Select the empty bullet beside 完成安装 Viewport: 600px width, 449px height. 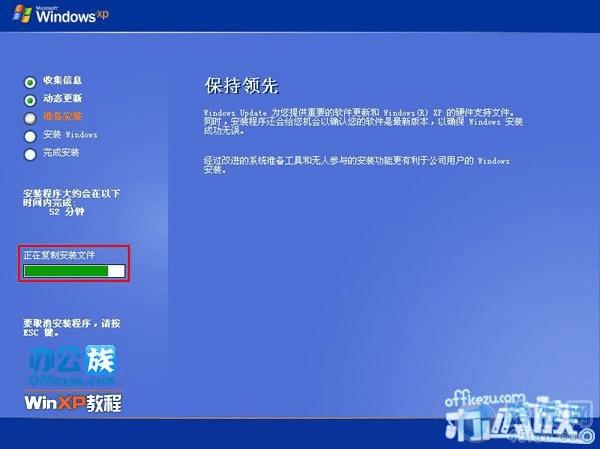[30, 154]
